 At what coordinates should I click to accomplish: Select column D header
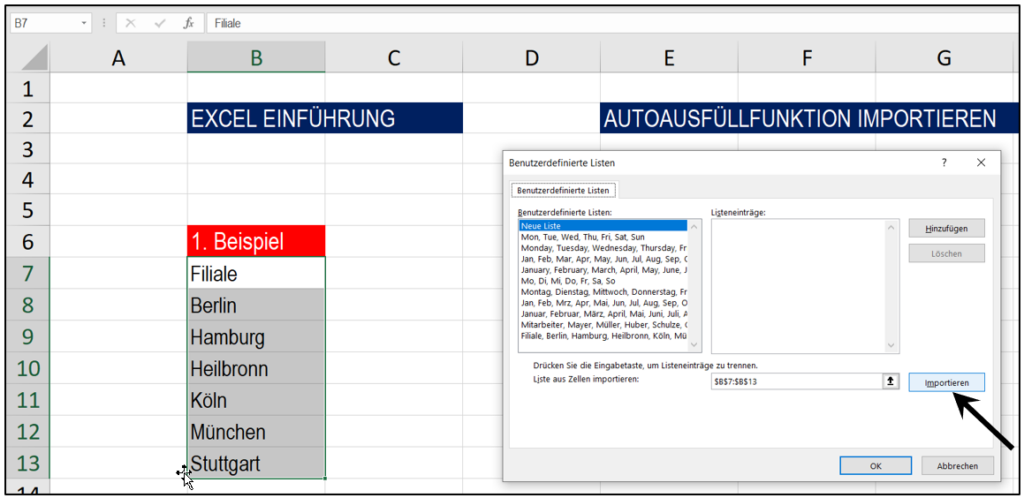(532, 58)
